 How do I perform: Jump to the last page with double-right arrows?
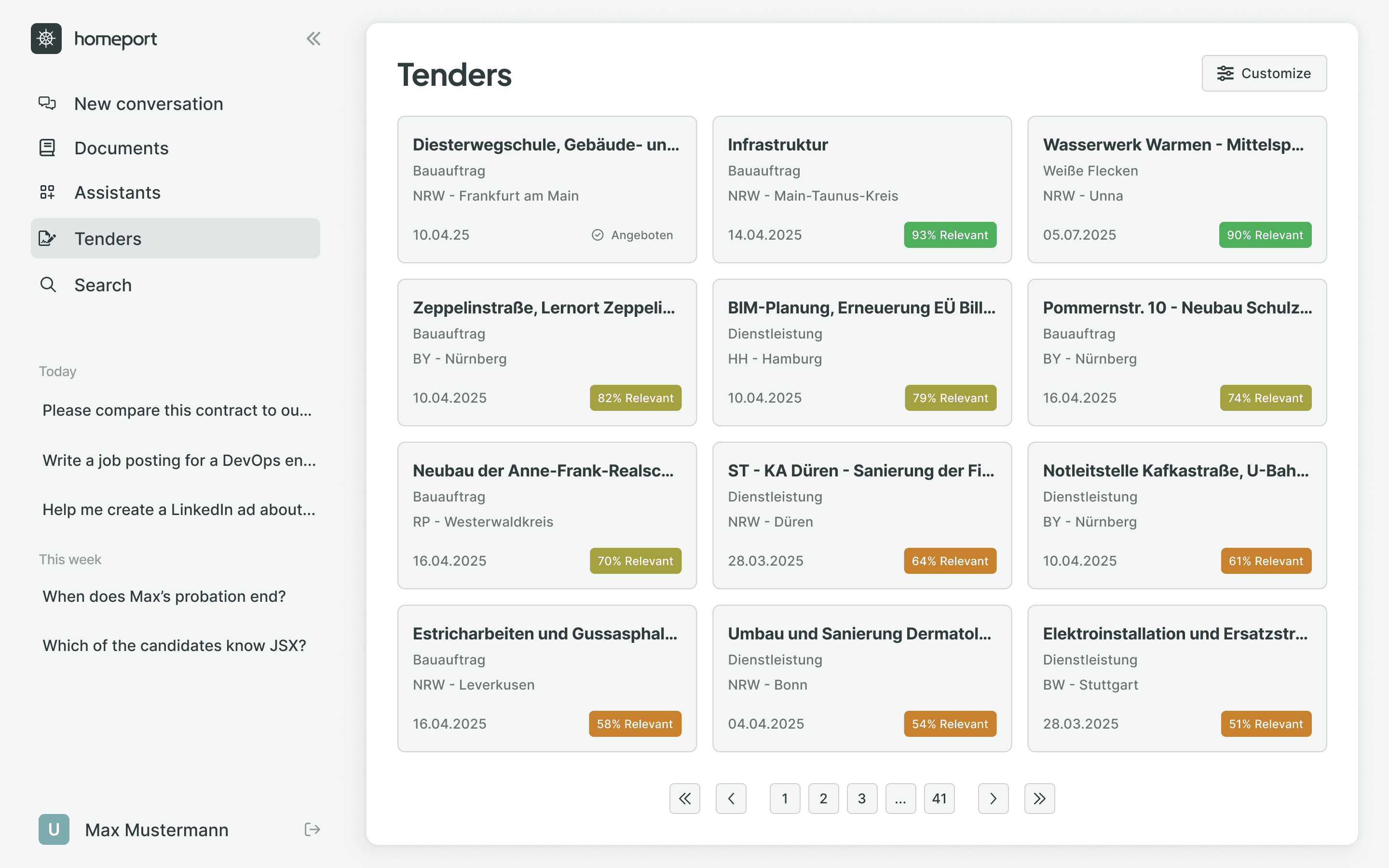click(x=1039, y=798)
